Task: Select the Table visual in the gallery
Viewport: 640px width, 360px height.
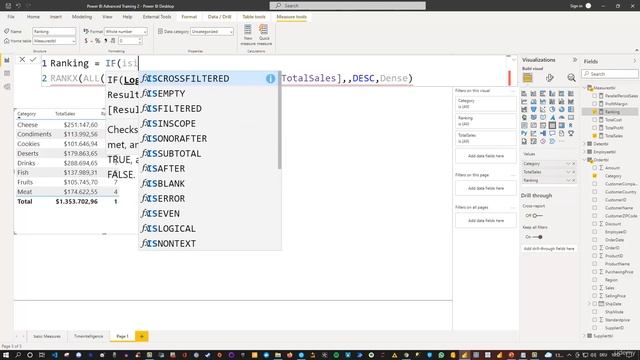Action: click(x=552, y=125)
